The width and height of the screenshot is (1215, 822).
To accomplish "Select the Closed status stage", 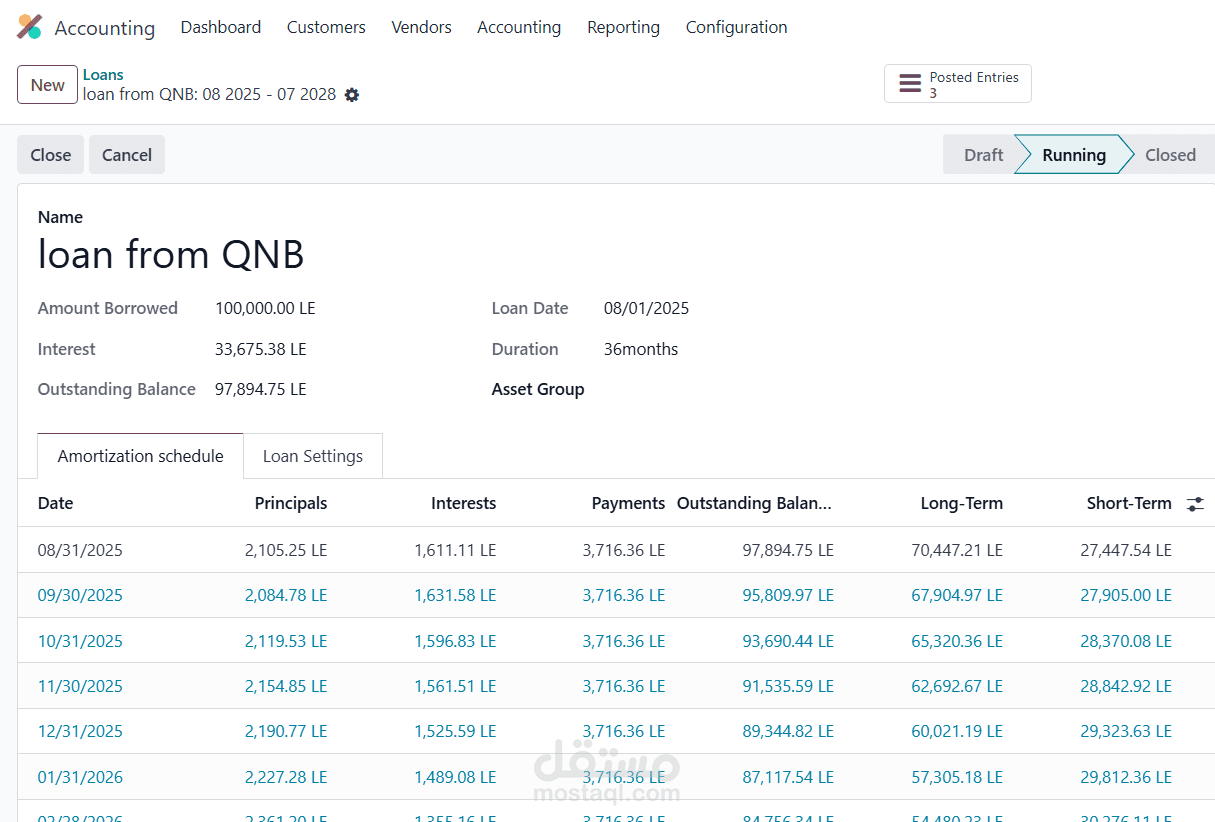I will (1170, 155).
